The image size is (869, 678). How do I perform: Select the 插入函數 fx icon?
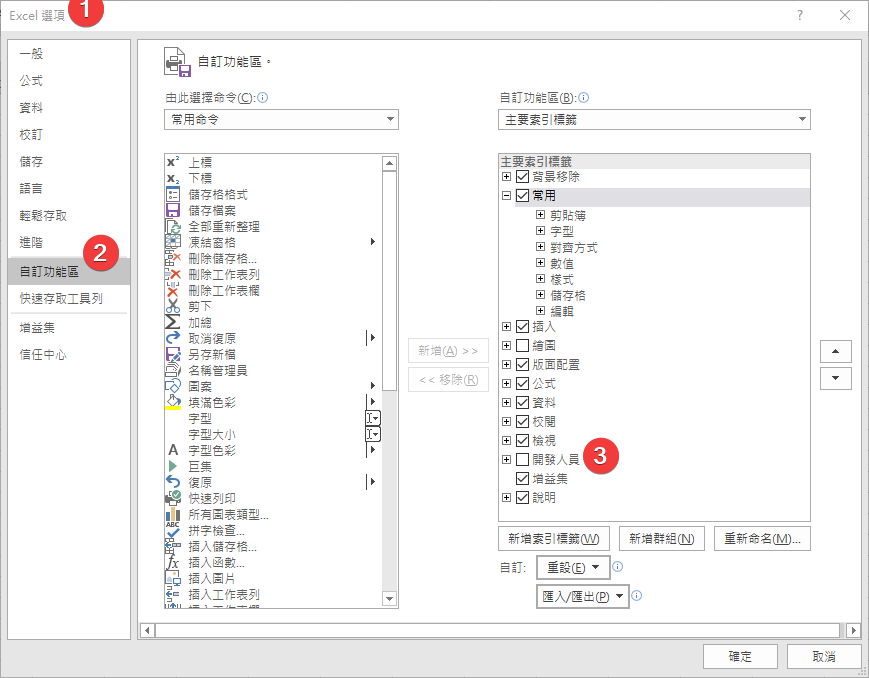click(x=173, y=562)
